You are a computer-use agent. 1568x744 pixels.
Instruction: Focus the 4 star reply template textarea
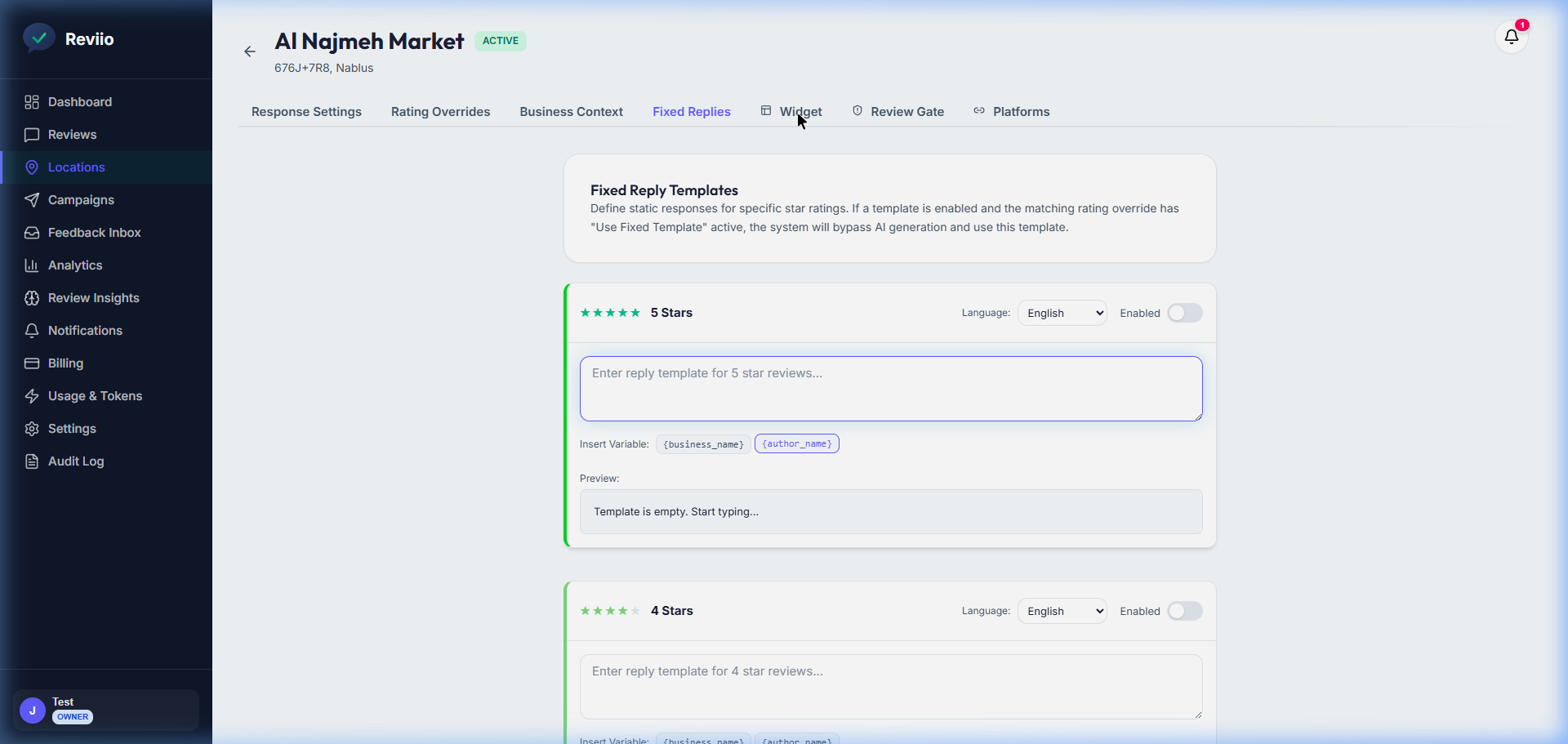[x=891, y=687]
